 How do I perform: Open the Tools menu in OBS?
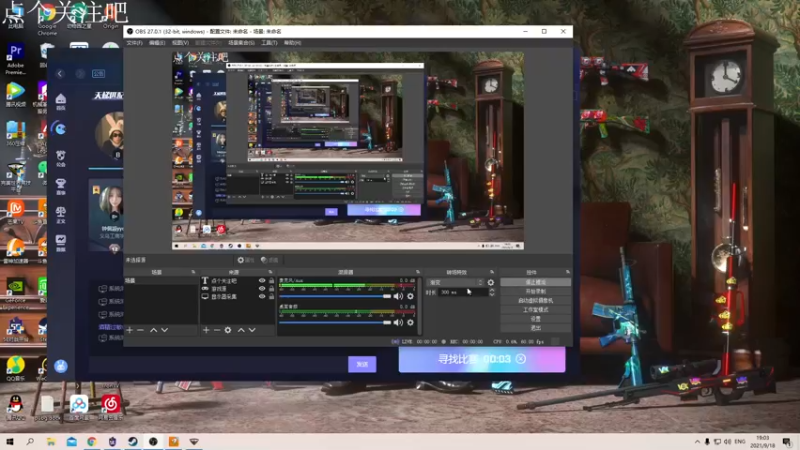click(x=269, y=43)
